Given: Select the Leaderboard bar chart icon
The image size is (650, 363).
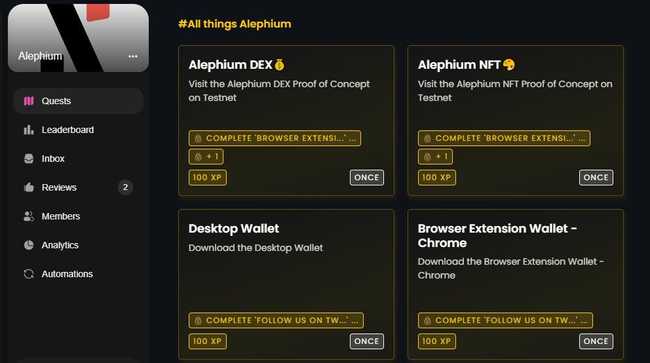Looking at the screenshot, I should (29, 130).
